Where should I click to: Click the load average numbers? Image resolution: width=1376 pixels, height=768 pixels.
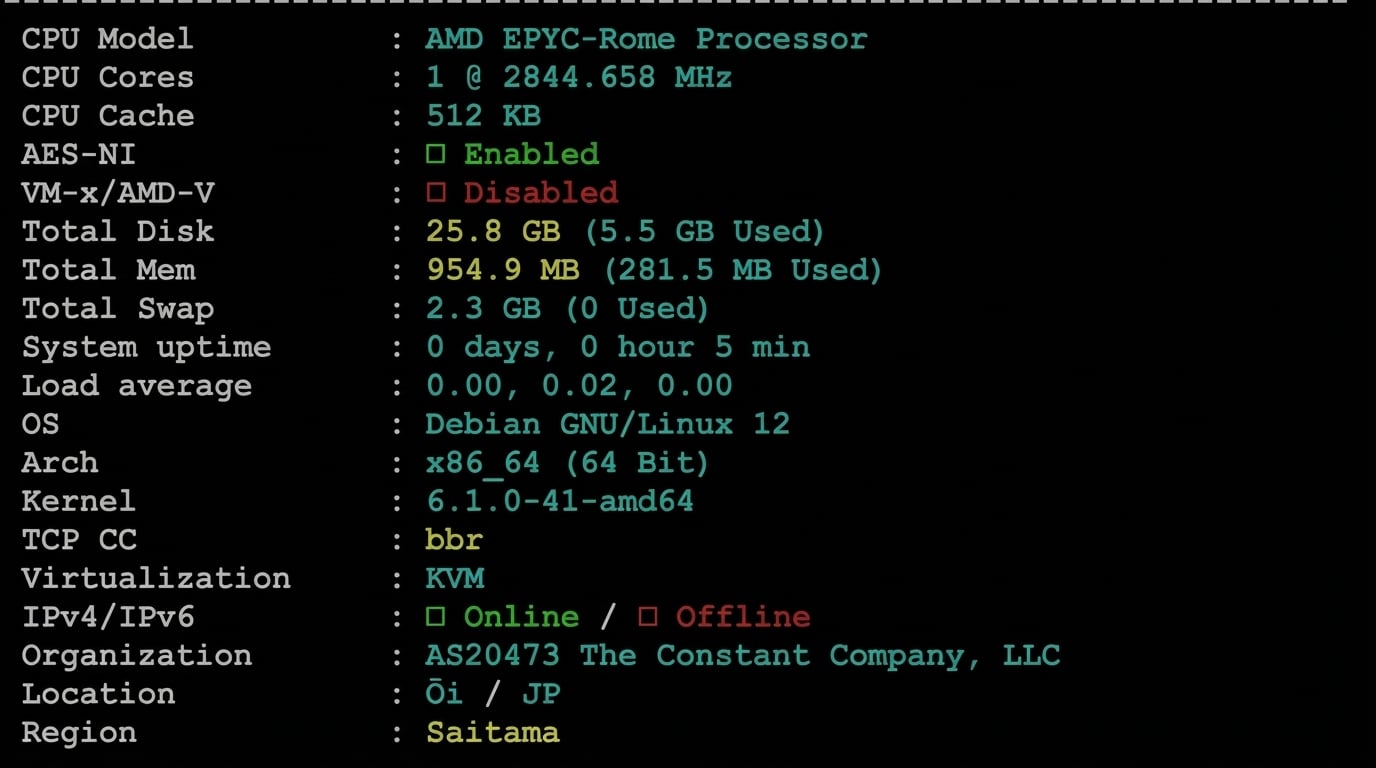pyautogui.click(x=579, y=386)
